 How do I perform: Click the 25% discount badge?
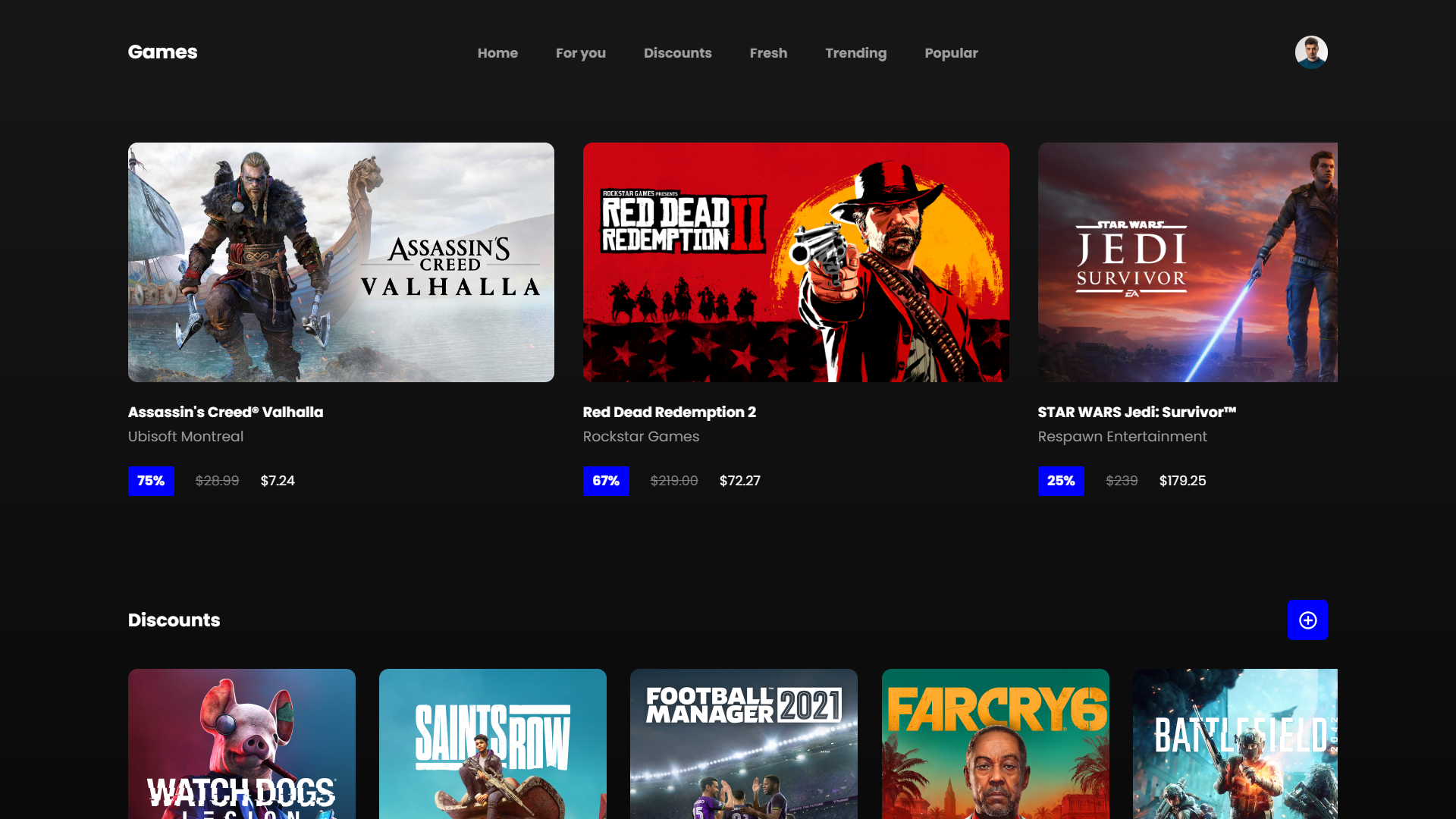coord(1061,481)
